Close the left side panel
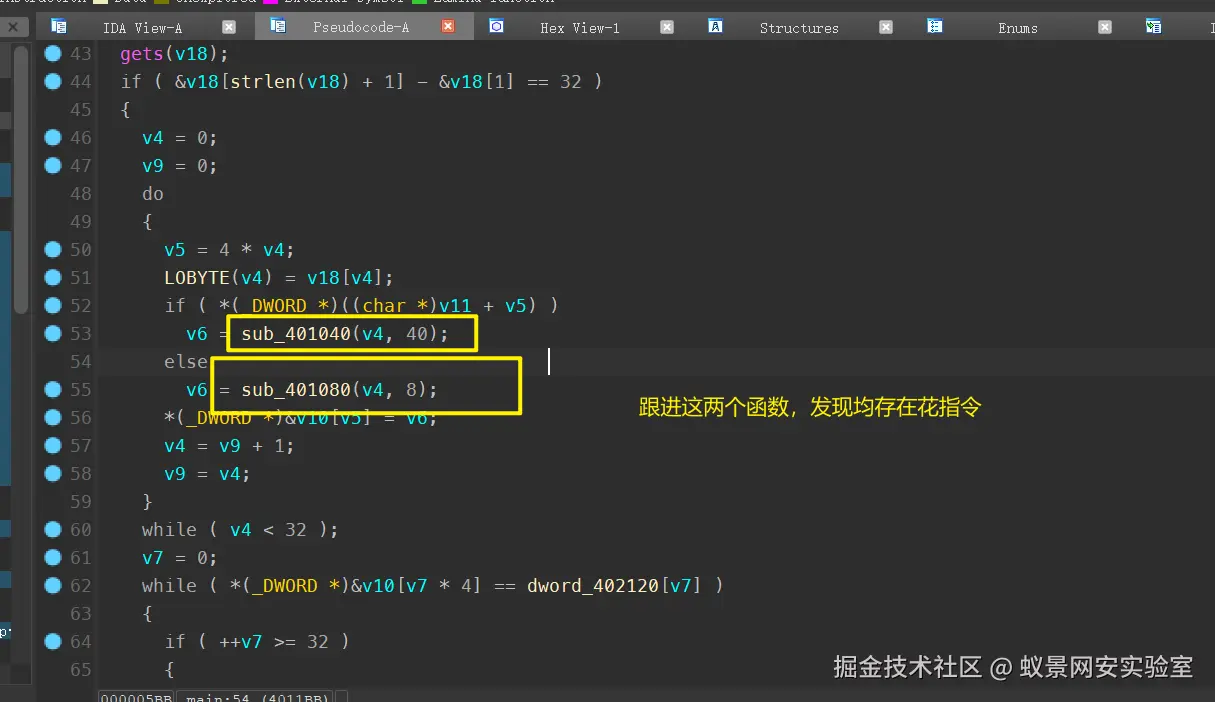This screenshot has height=702, width=1215. coord(13,27)
